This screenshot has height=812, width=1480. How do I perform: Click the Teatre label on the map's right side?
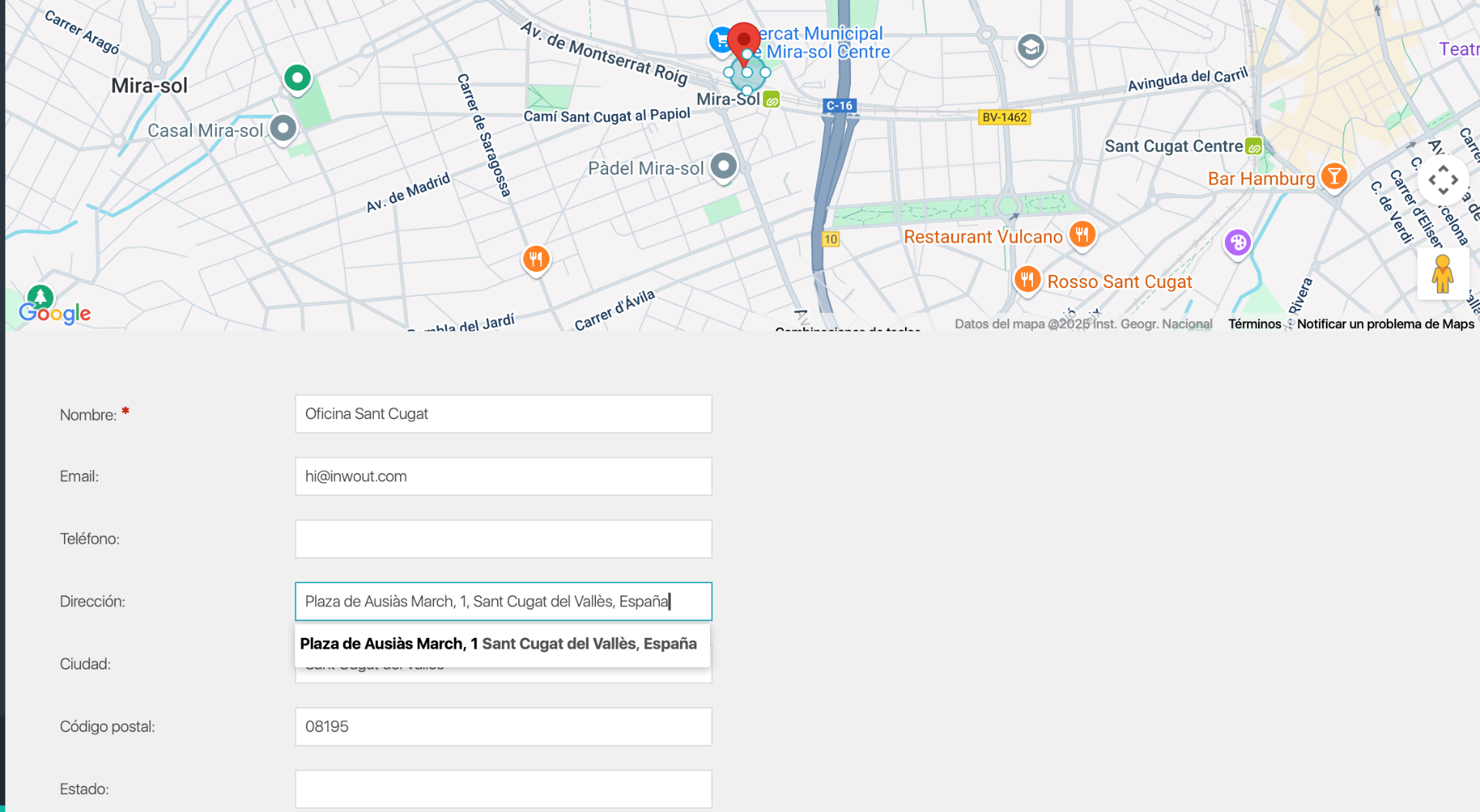[1458, 49]
